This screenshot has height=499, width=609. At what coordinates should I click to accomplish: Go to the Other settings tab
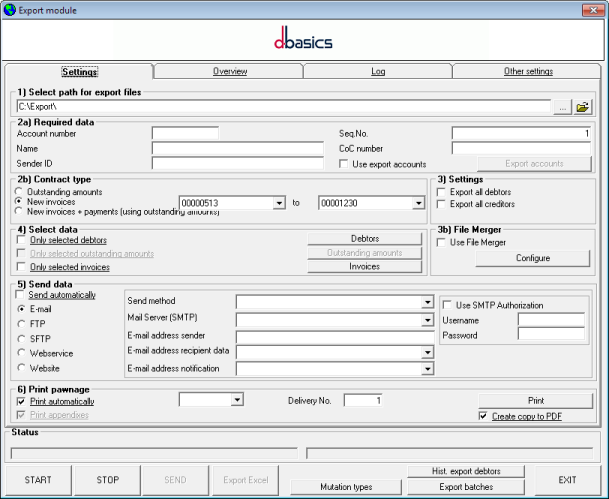click(528, 71)
